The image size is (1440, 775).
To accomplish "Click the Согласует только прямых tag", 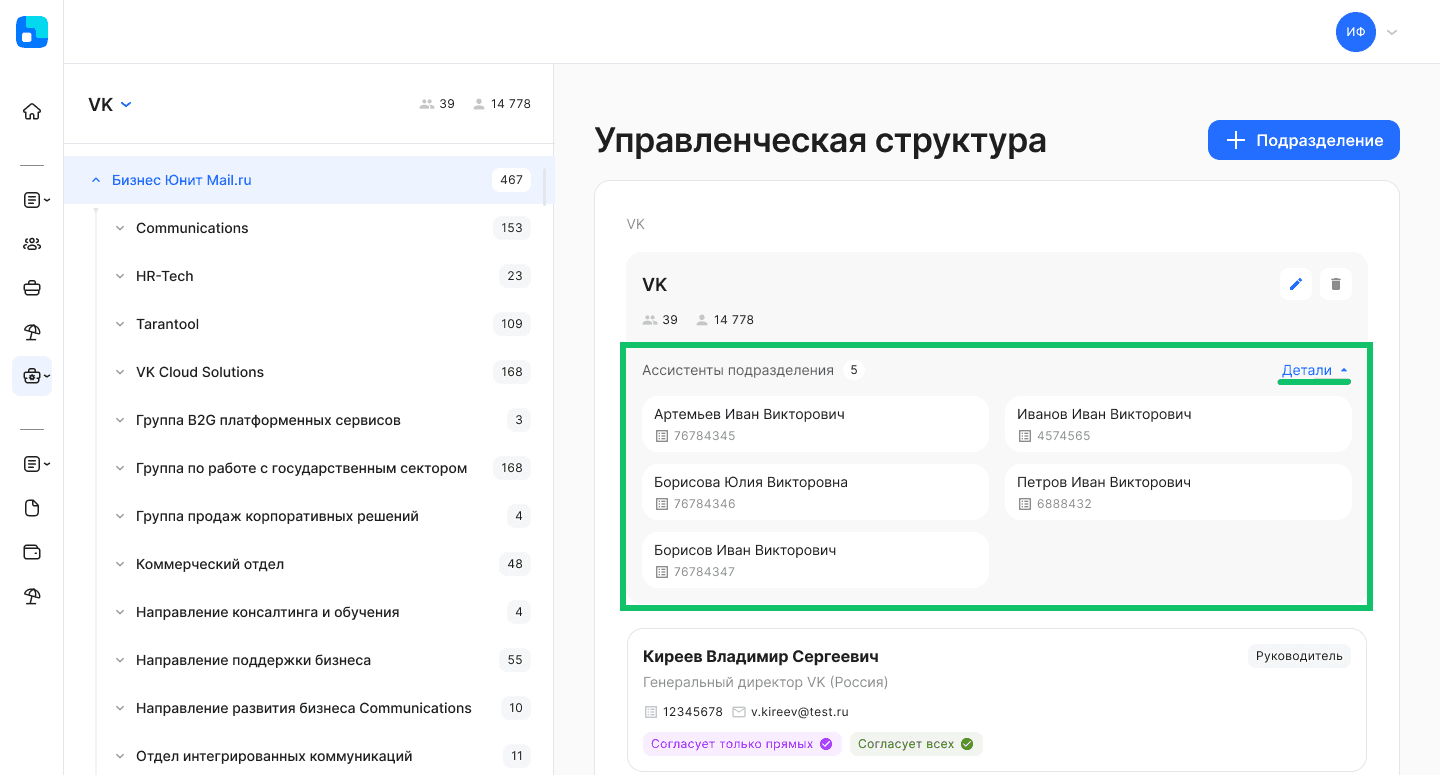I will [741, 744].
